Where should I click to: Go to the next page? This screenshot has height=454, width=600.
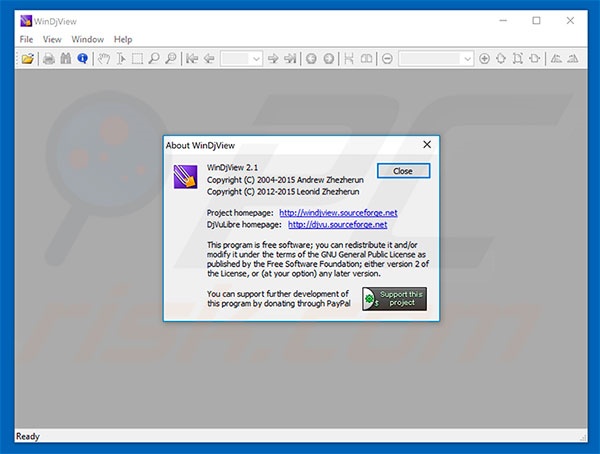[273, 59]
